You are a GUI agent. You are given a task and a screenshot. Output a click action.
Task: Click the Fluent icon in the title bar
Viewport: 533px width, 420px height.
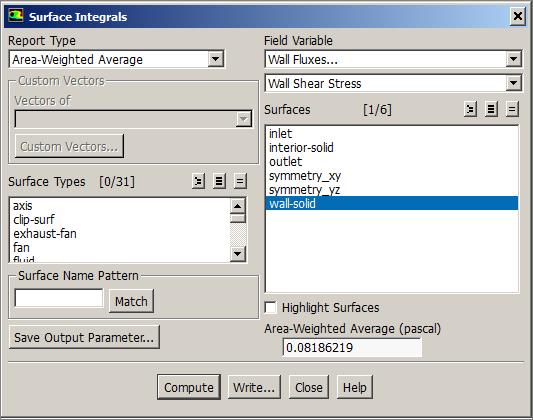click(x=16, y=16)
